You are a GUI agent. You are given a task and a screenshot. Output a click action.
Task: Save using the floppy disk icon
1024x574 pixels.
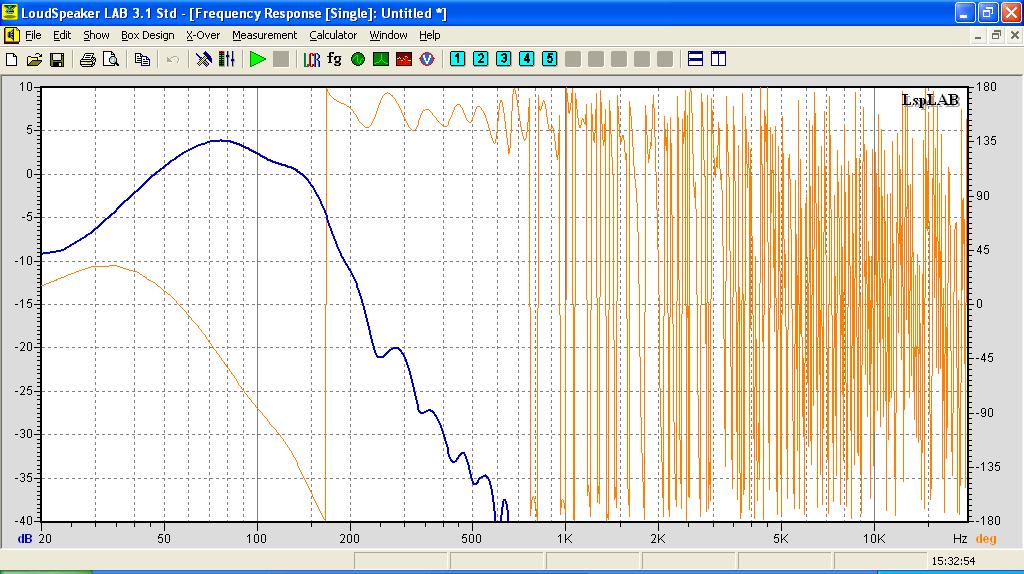point(57,60)
